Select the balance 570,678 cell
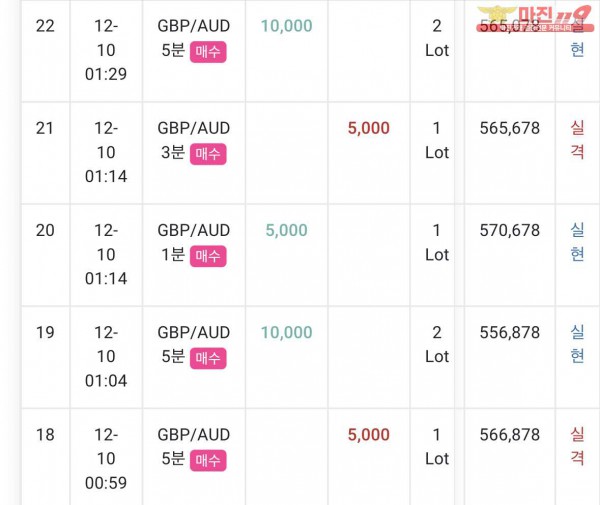 [510, 230]
